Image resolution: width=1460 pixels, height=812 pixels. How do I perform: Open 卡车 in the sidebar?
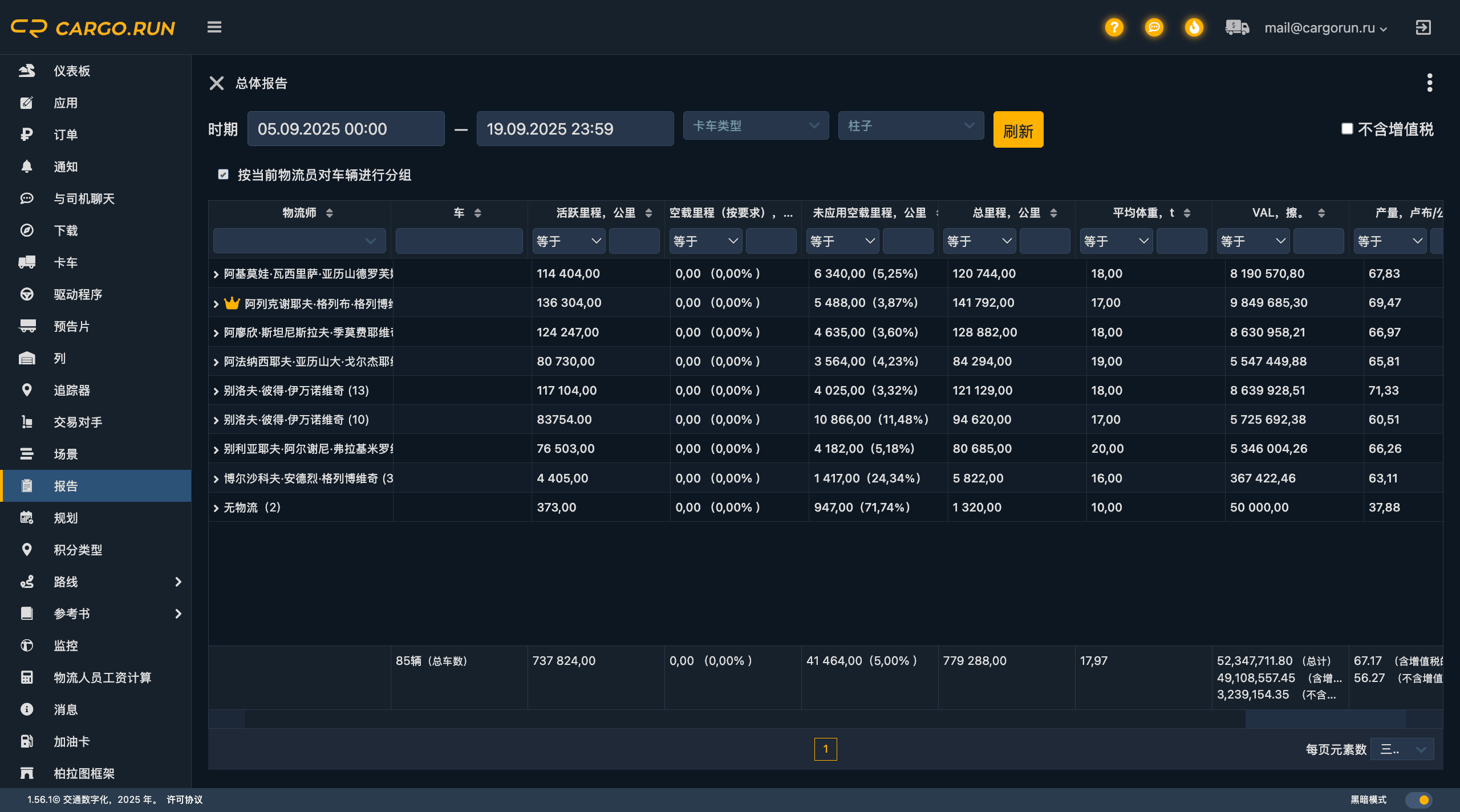coord(66,262)
